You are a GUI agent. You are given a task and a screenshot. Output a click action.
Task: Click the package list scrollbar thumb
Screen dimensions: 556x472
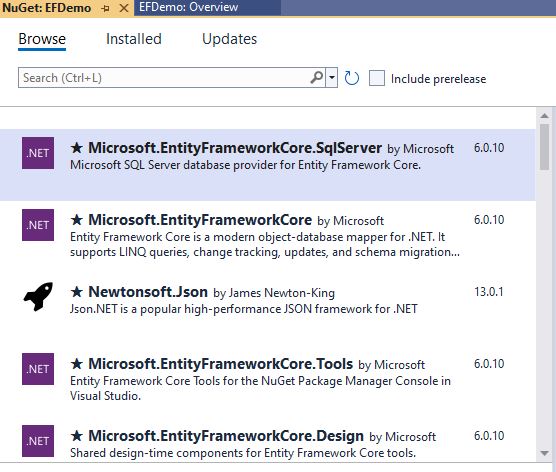(544, 147)
